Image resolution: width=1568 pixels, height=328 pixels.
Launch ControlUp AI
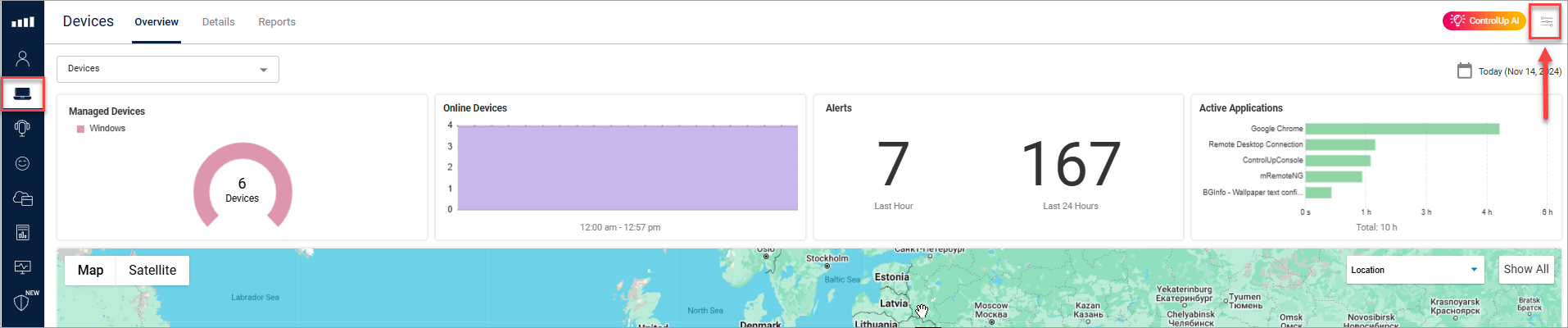[1484, 20]
